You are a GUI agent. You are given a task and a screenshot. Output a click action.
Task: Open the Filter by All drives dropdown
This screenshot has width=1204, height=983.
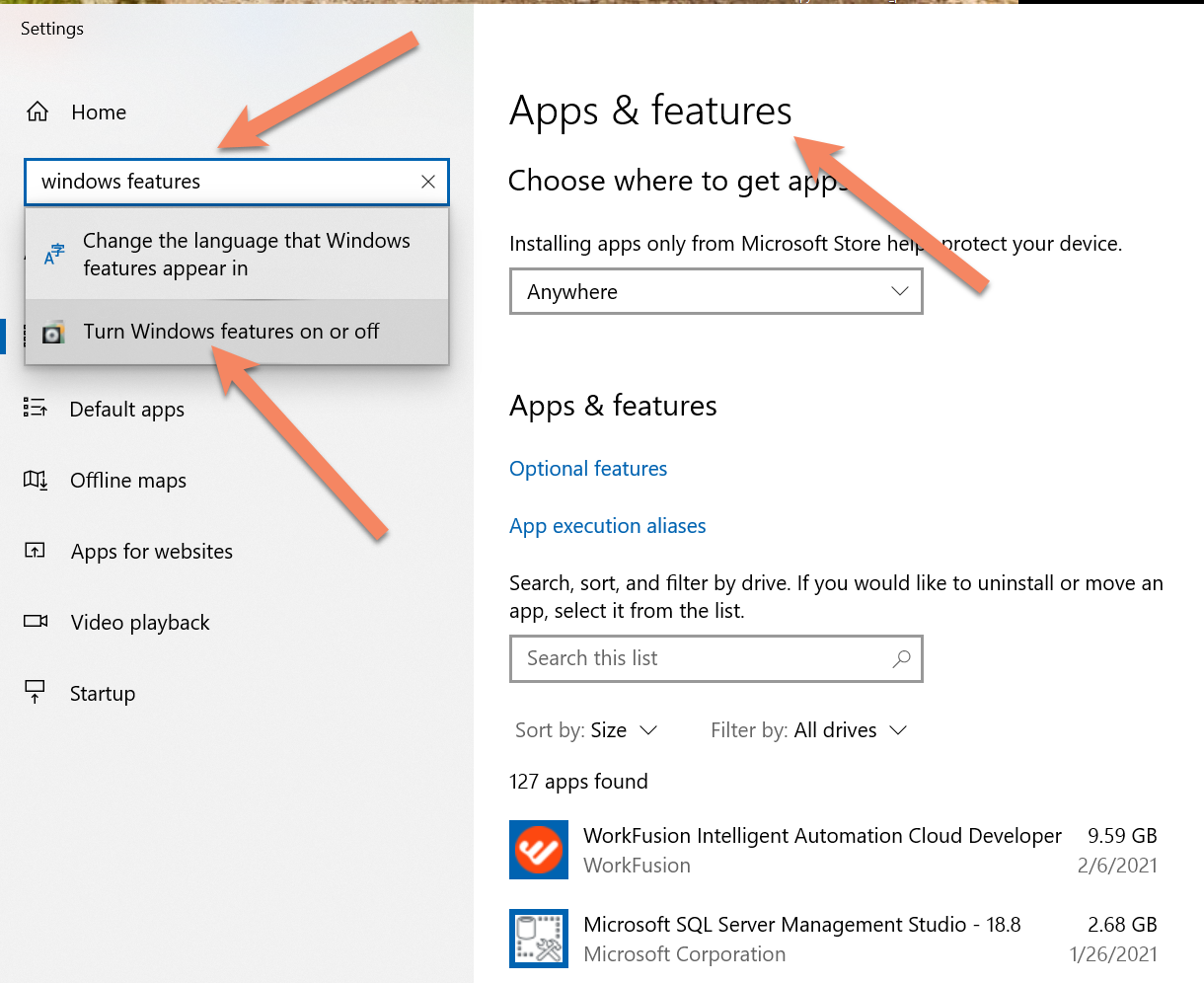(809, 730)
